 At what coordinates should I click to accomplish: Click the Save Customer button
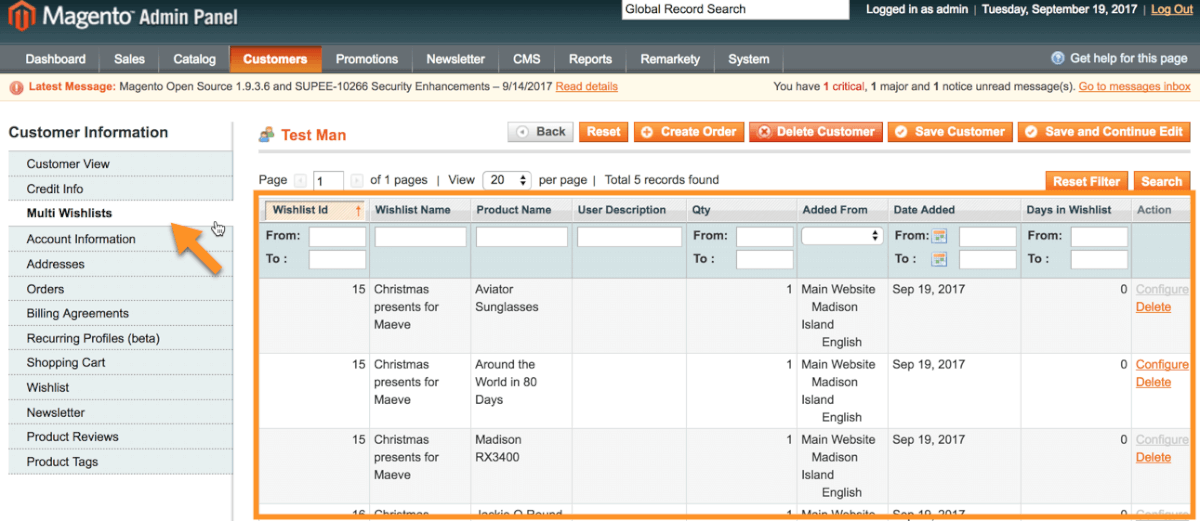pyautogui.click(x=949, y=132)
